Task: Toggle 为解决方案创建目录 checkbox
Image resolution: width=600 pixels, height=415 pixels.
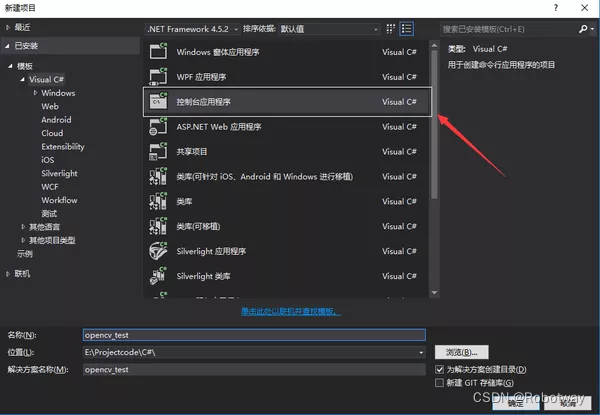Action: tap(439, 369)
